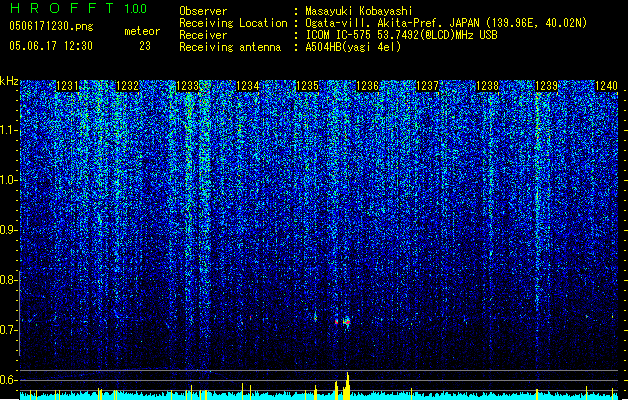Click the 1240 time marker
Screen dimensions: 629x400
606,86
